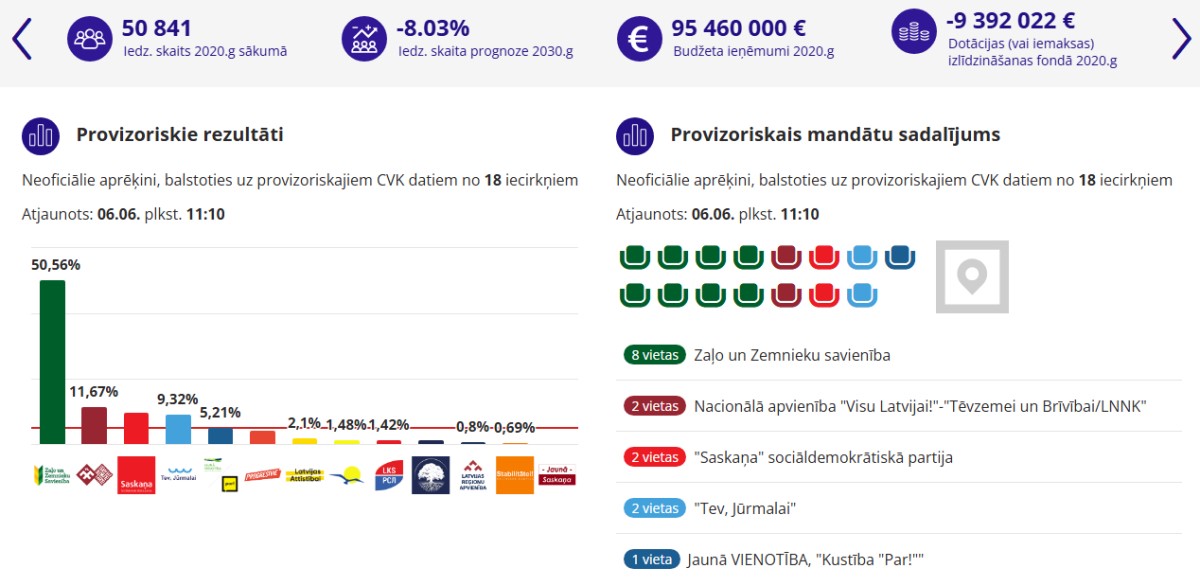Viewport: 1200px width, 586px height.
Task: Click the dark blue seat icon
Action: pyautogui.click(x=900, y=258)
